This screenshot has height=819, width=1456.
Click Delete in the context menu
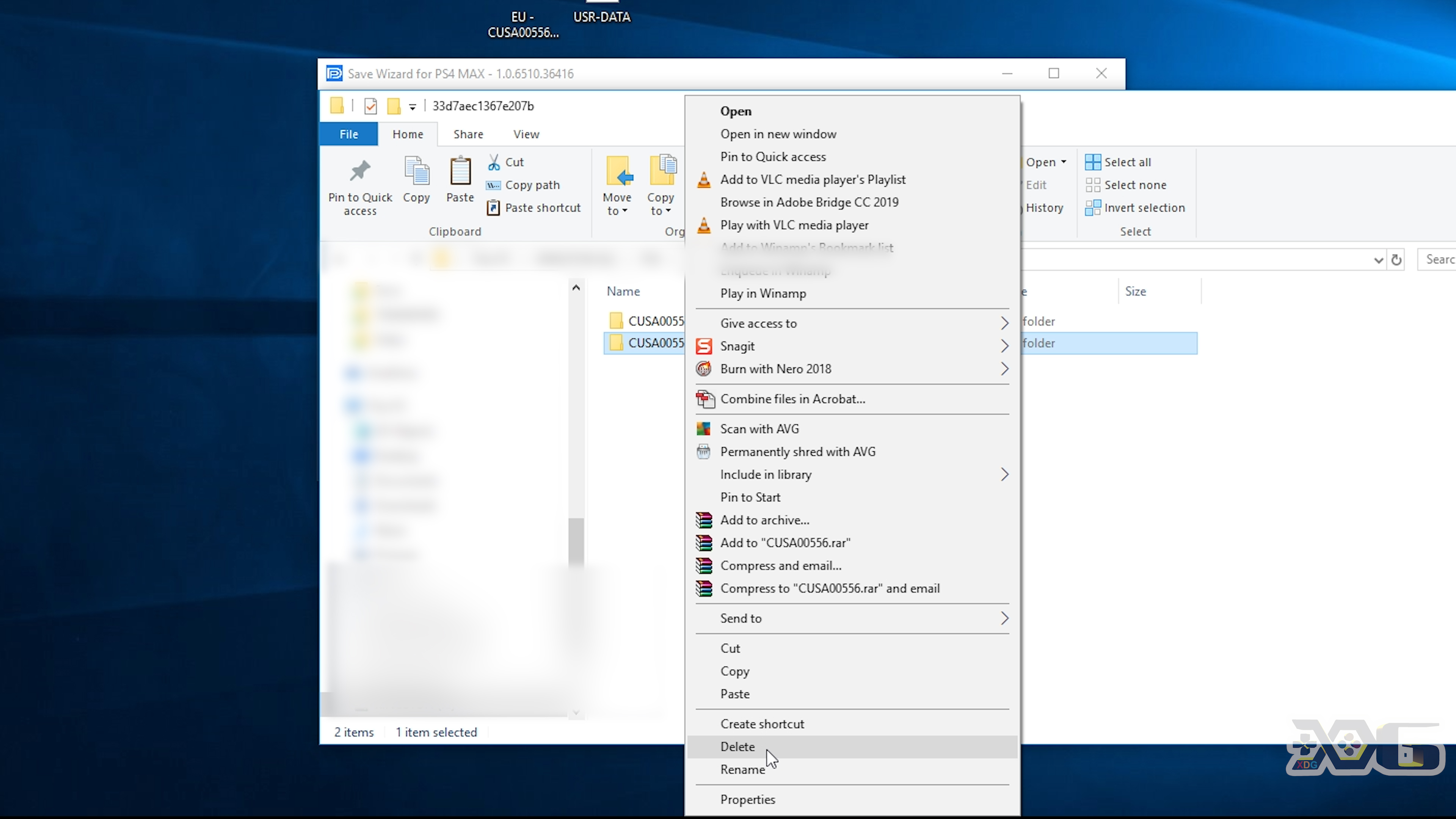[x=737, y=746]
